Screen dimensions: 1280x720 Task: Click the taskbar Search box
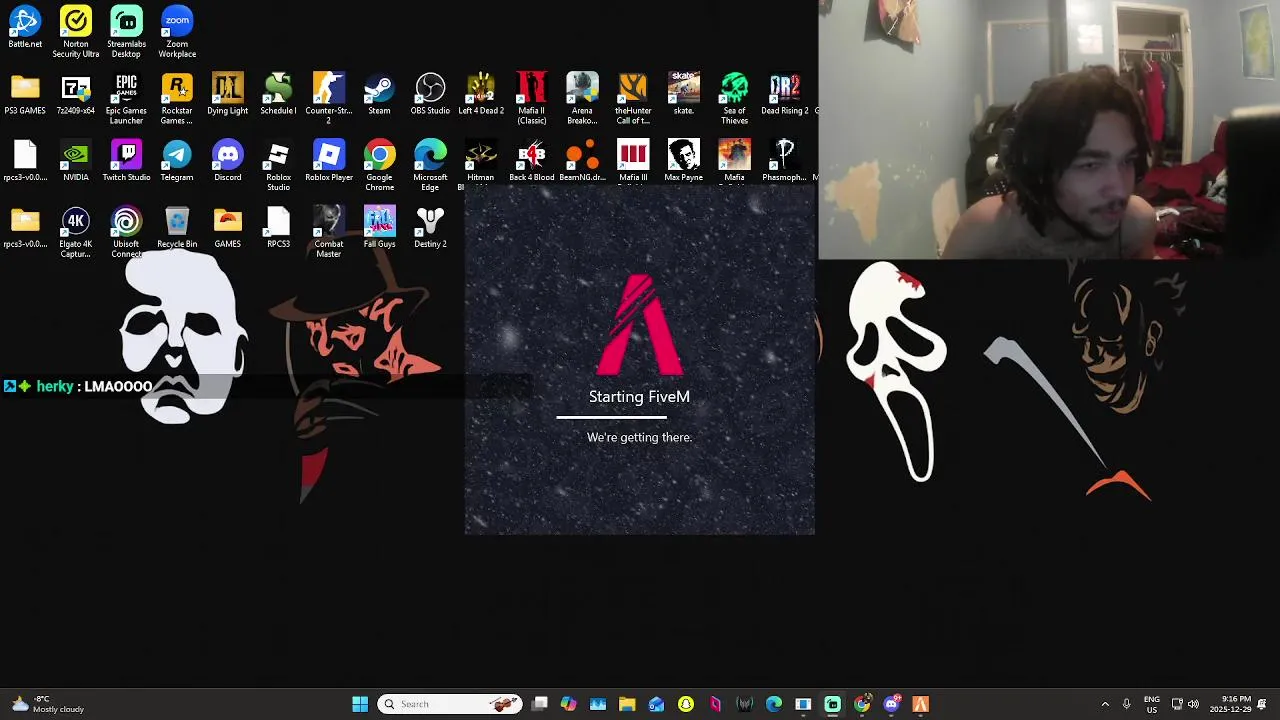point(450,704)
